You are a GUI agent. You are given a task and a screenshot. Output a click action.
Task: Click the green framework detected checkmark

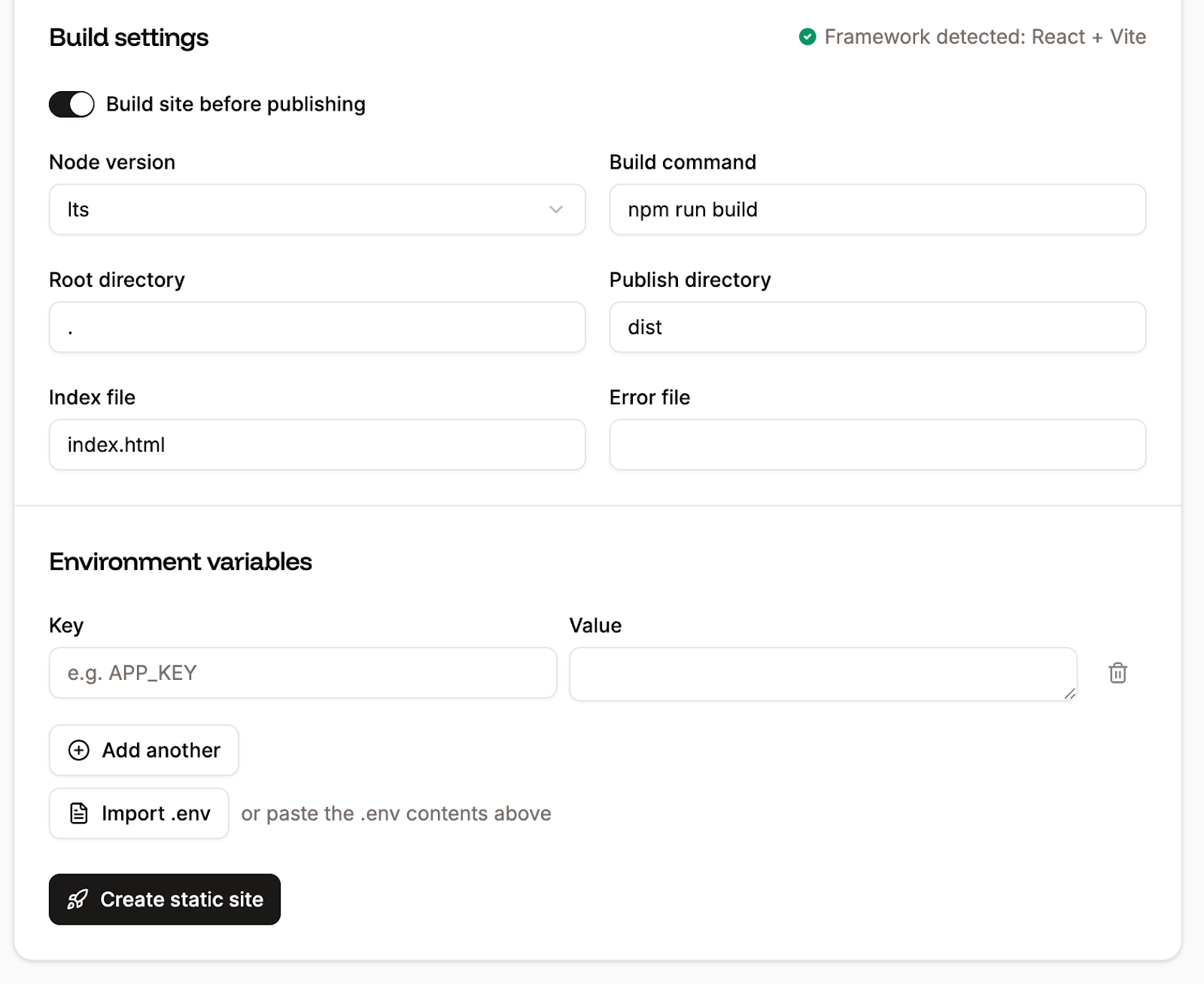point(808,36)
